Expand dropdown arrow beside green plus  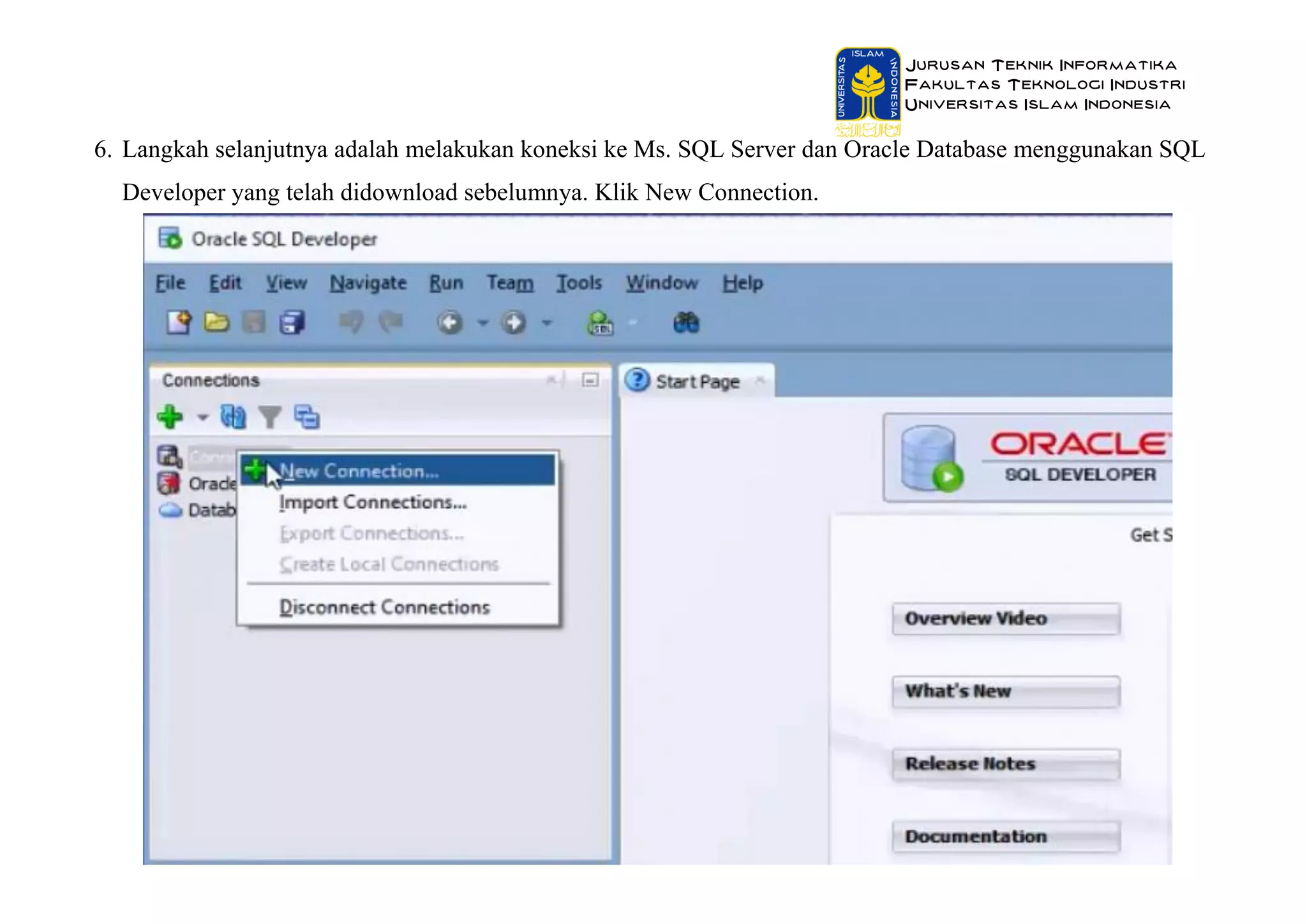202,417
